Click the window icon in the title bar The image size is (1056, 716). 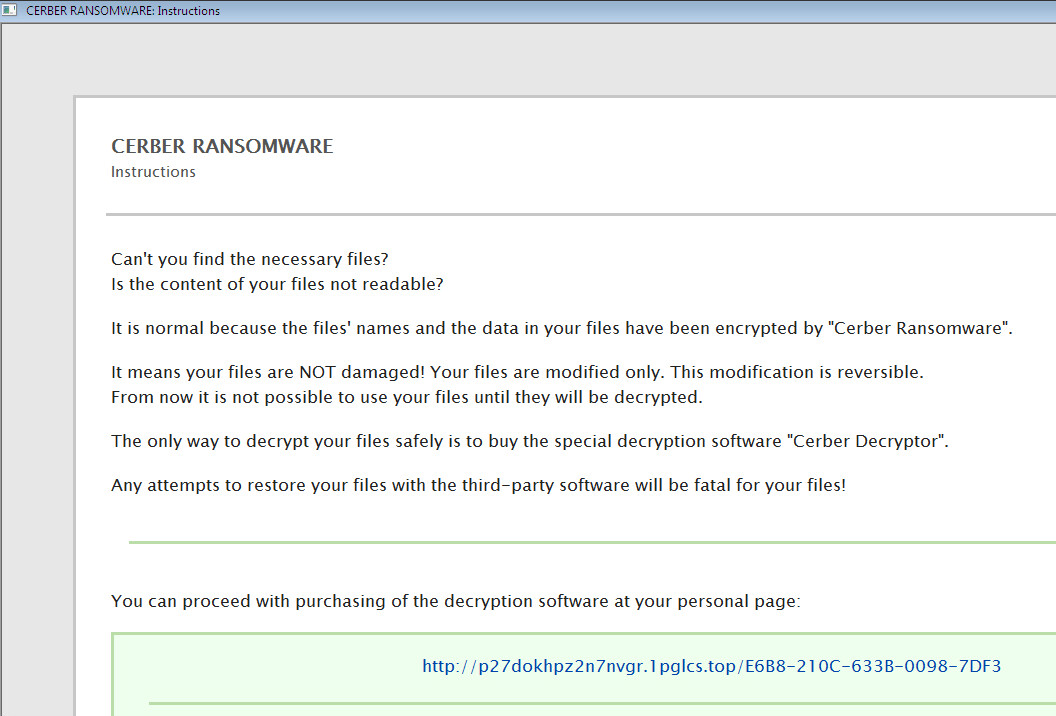[x=10, y=10]
